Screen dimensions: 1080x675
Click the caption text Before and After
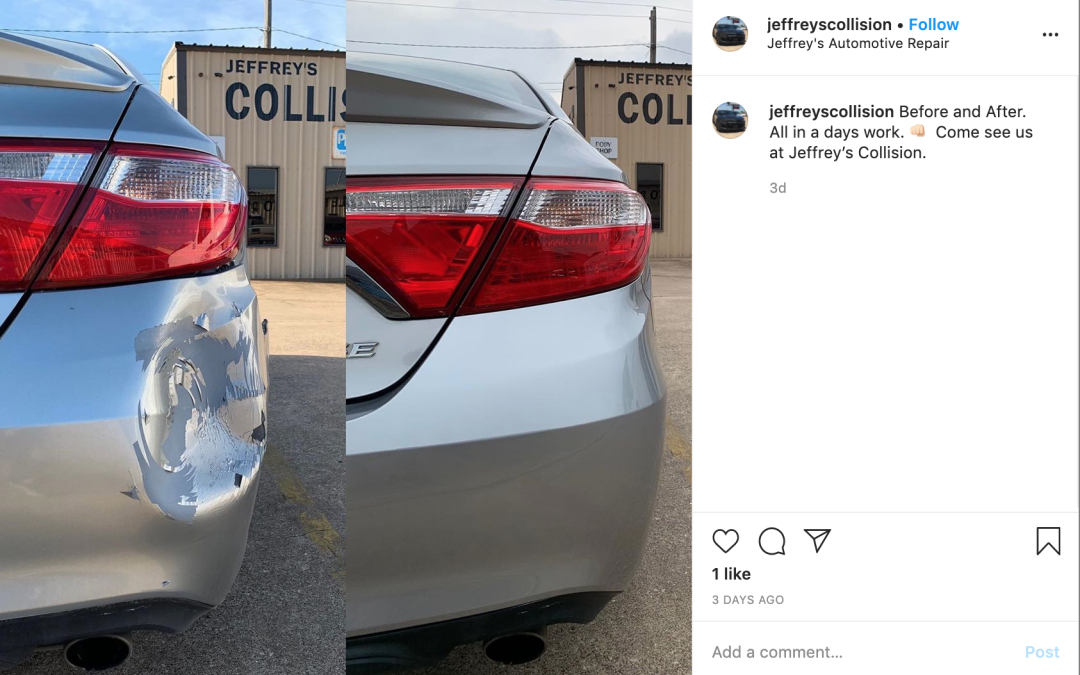962,111
